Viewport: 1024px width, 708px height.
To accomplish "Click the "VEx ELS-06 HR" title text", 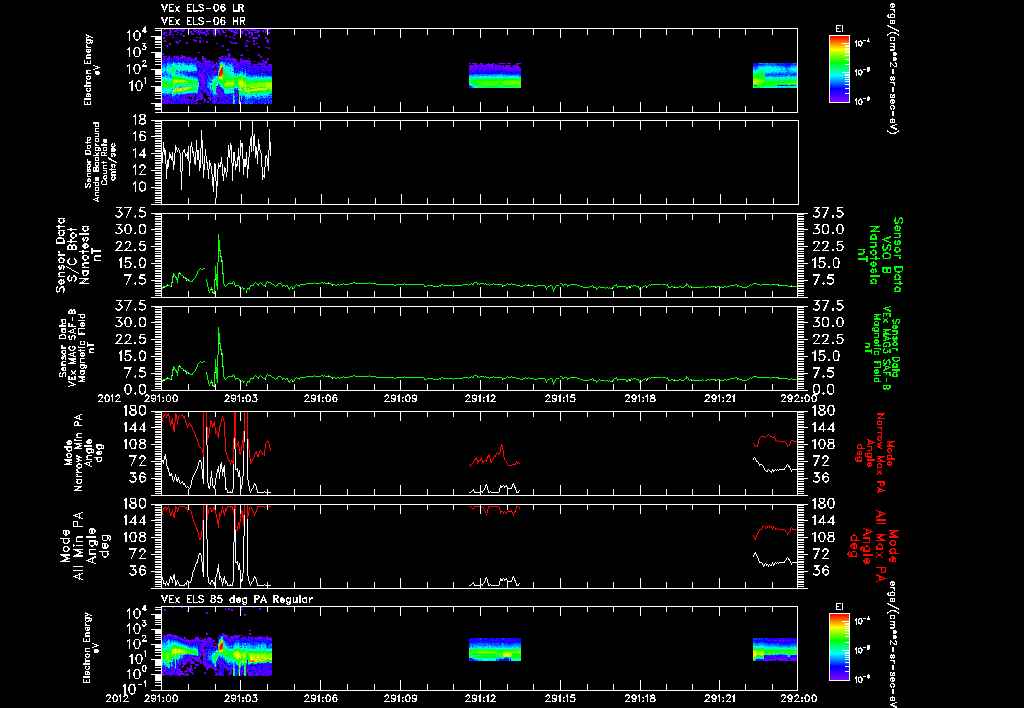I will [x=203, y=22].
